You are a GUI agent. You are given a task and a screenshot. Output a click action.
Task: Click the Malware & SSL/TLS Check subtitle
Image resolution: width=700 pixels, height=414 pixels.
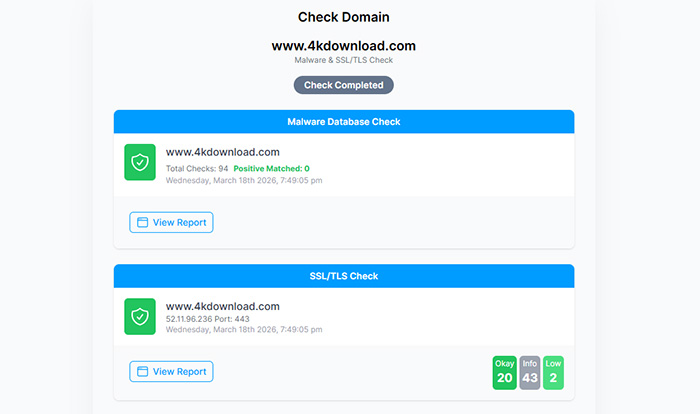coord(344,60)
